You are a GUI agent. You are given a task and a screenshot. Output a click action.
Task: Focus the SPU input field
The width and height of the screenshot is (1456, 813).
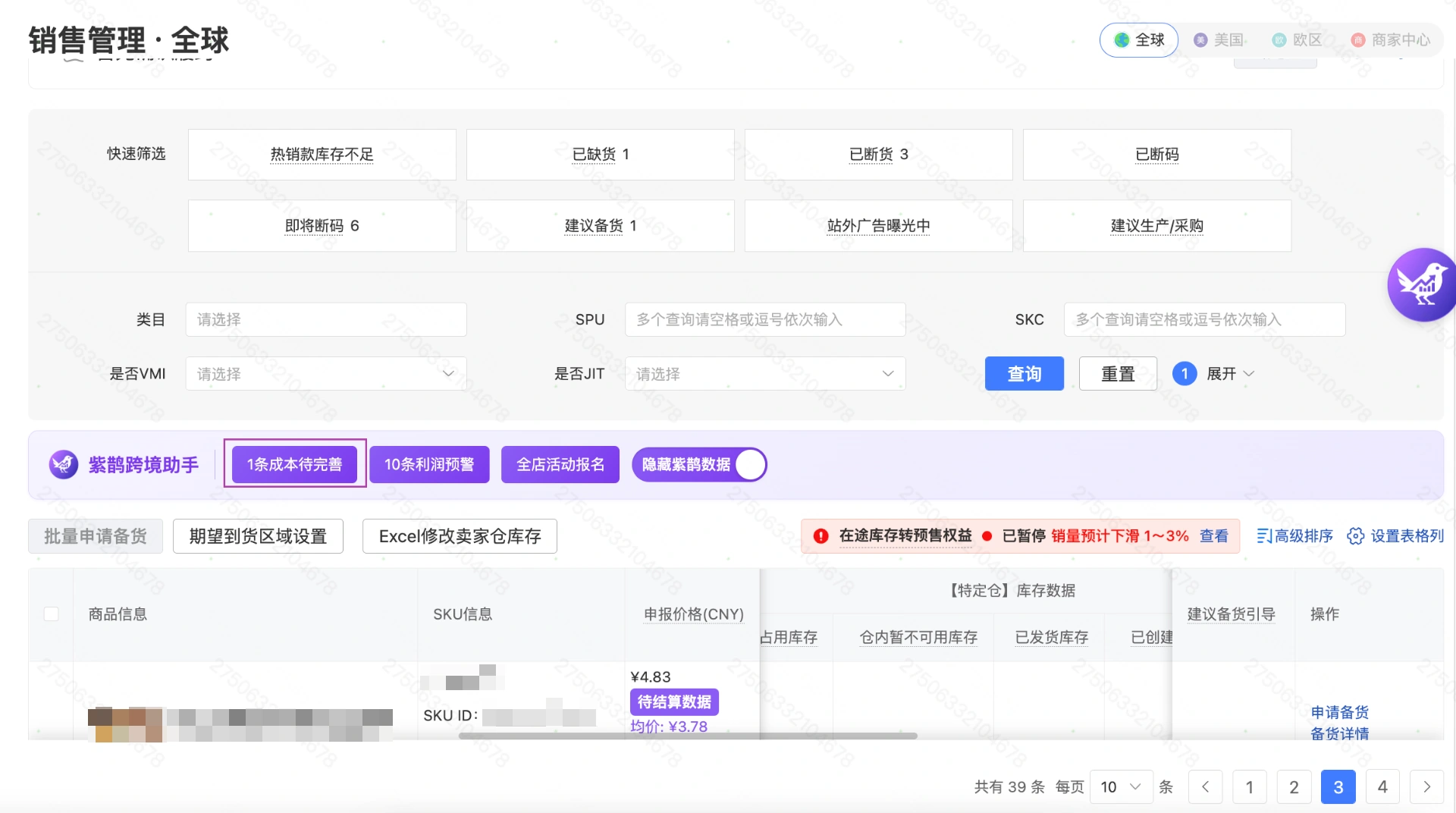pos(765,319)
